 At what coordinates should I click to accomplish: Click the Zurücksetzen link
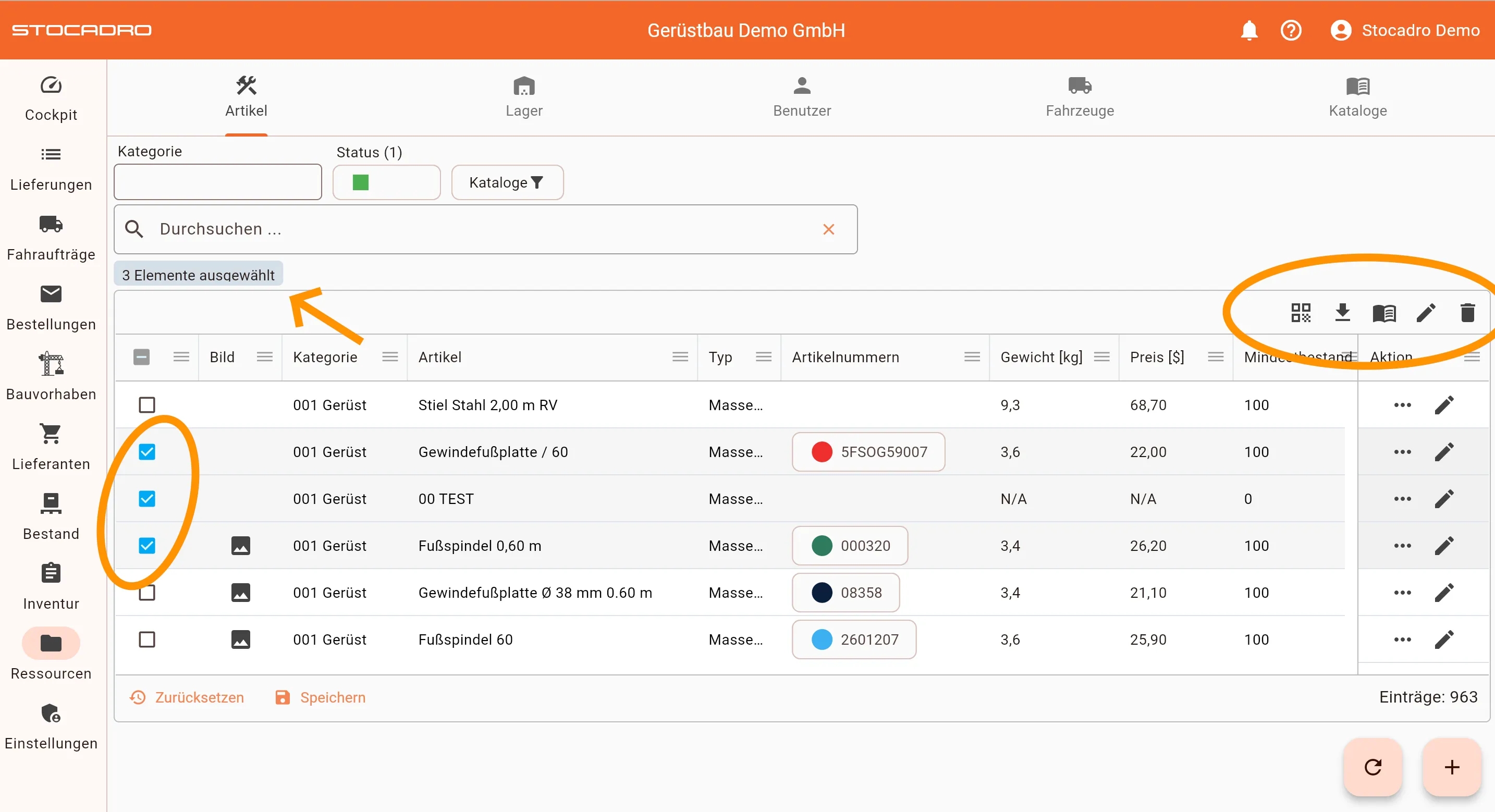pos(187,697)
